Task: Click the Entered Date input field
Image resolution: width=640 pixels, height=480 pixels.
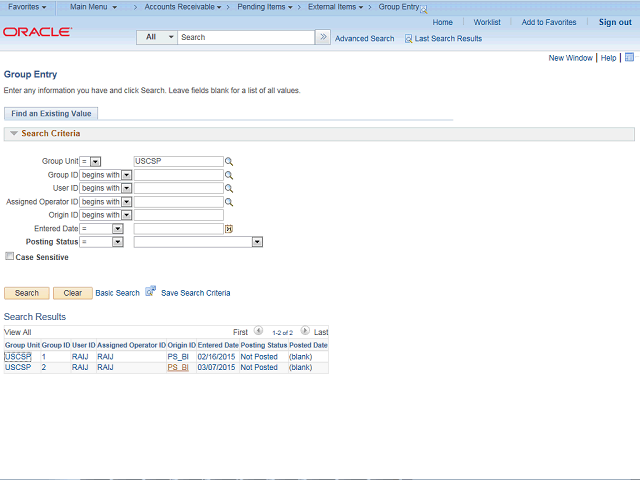Action: point(179,229)
